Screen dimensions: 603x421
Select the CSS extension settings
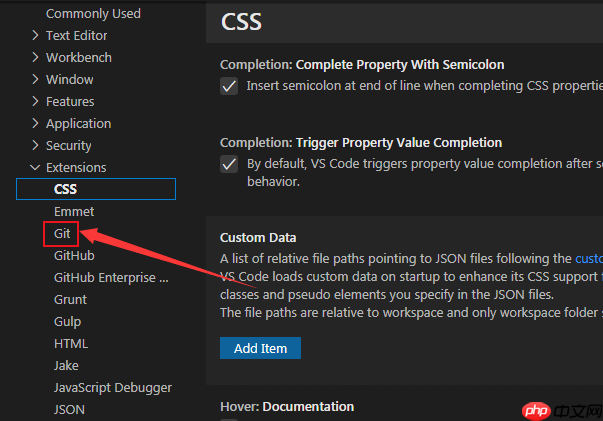click(x=96, y=189)
